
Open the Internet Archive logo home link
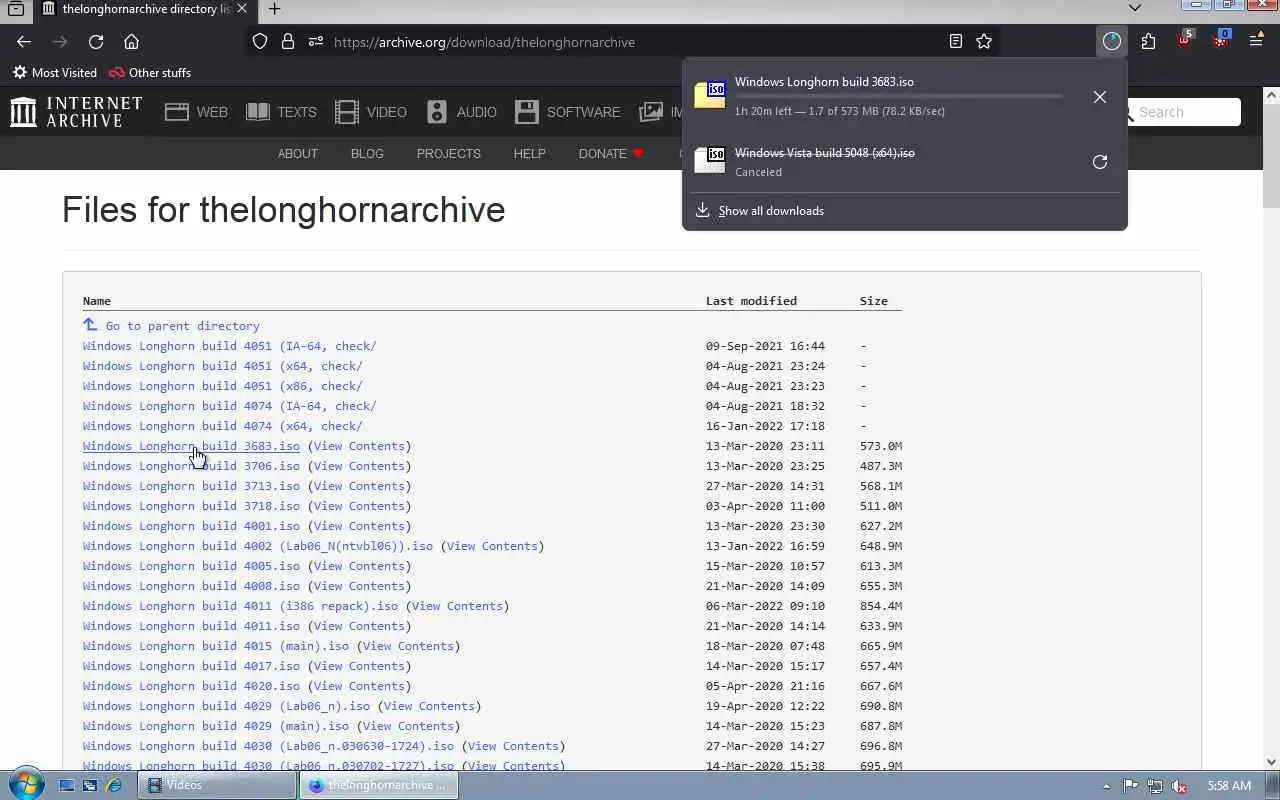(76, 112)
